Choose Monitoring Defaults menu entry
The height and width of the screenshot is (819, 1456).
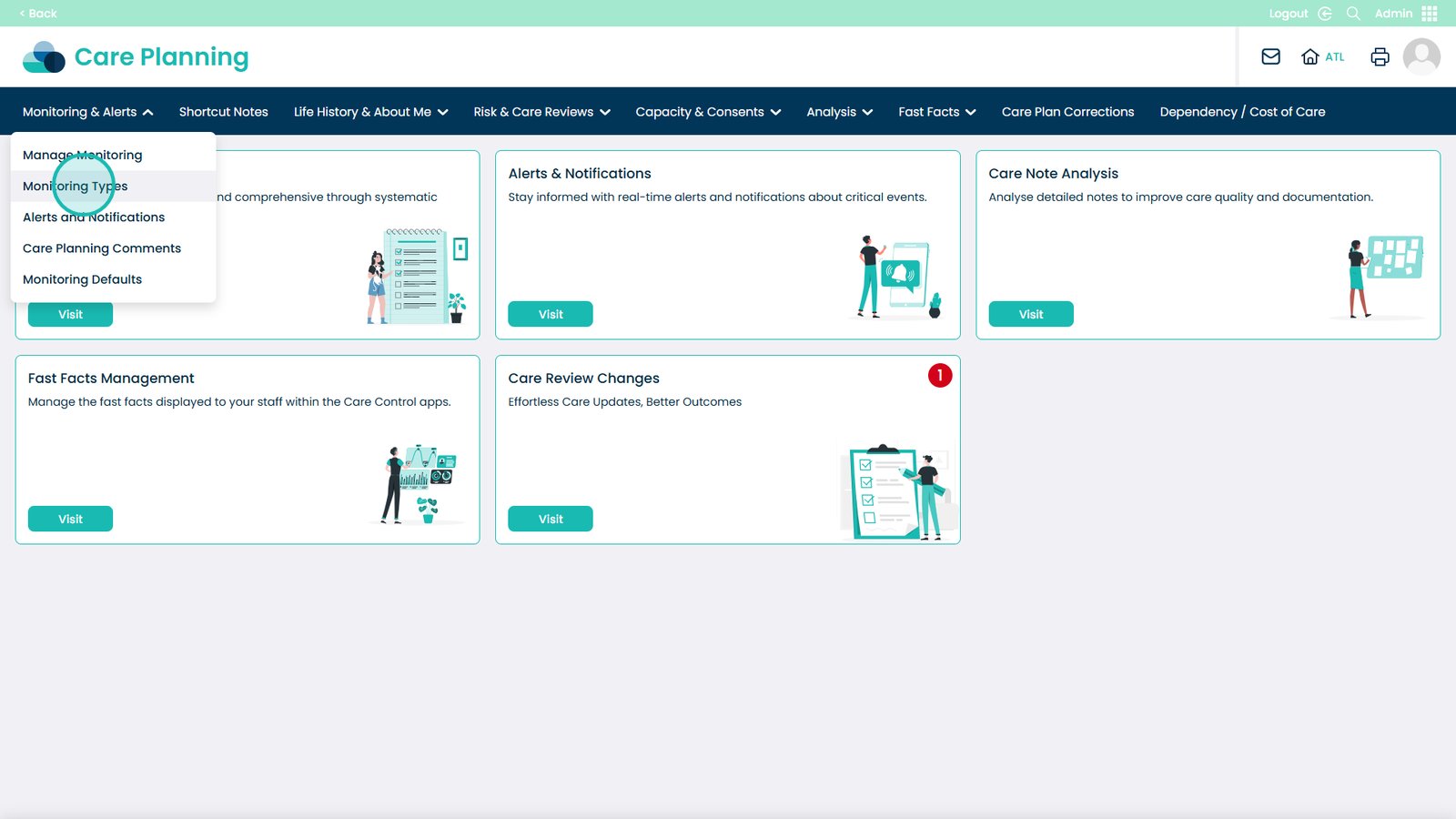(x=82, y=279)
